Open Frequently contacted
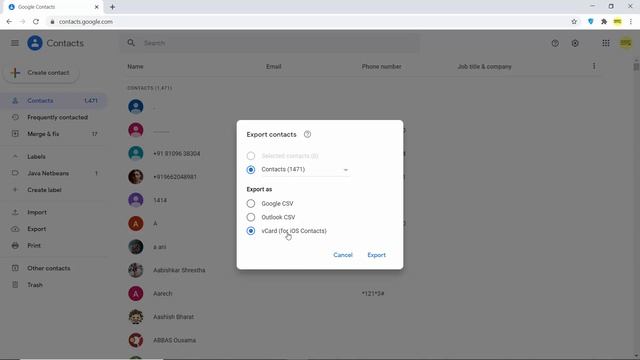This screenshot has height=360, width=640. coord(54,117)
